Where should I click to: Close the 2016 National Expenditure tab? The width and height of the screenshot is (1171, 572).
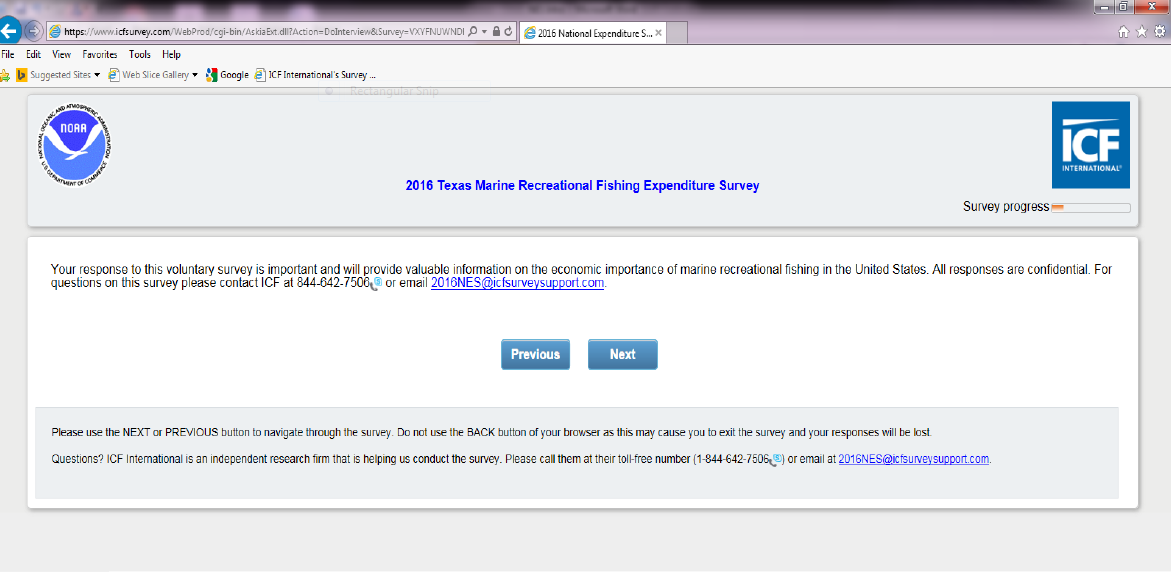[657, 32]
